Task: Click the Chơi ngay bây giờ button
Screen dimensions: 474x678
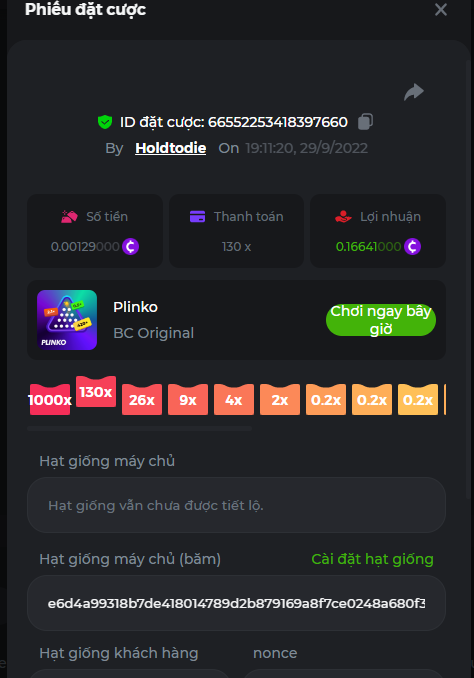Action: (381, 320)
